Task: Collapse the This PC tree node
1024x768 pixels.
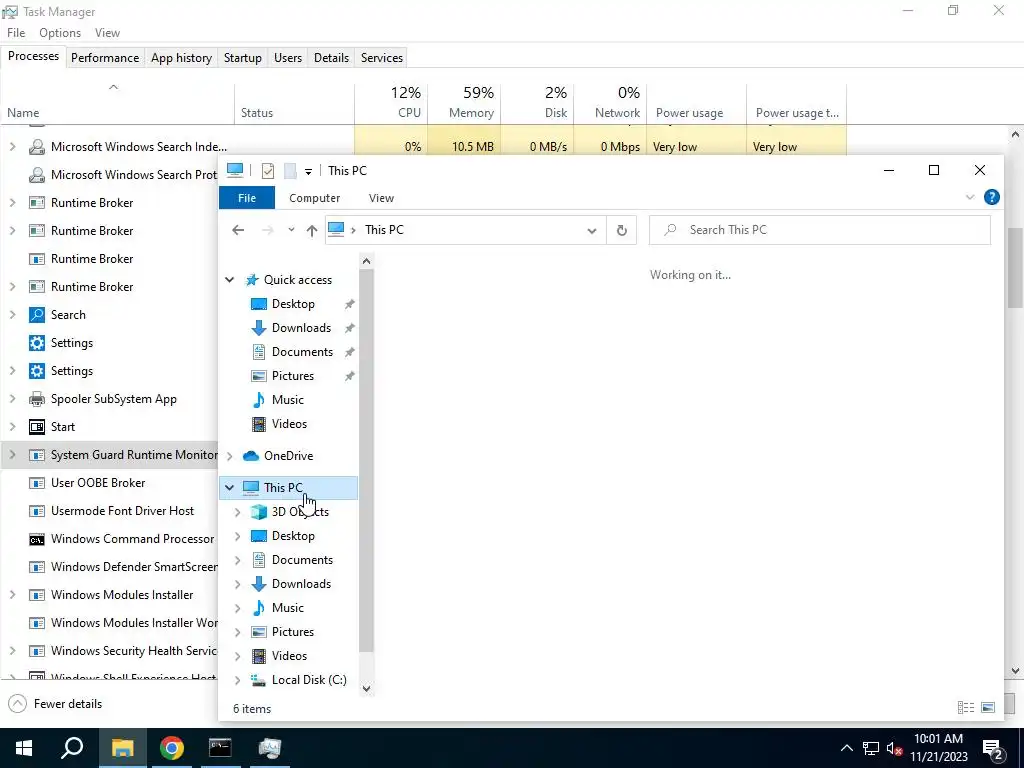Action: (x=229, y=487)
